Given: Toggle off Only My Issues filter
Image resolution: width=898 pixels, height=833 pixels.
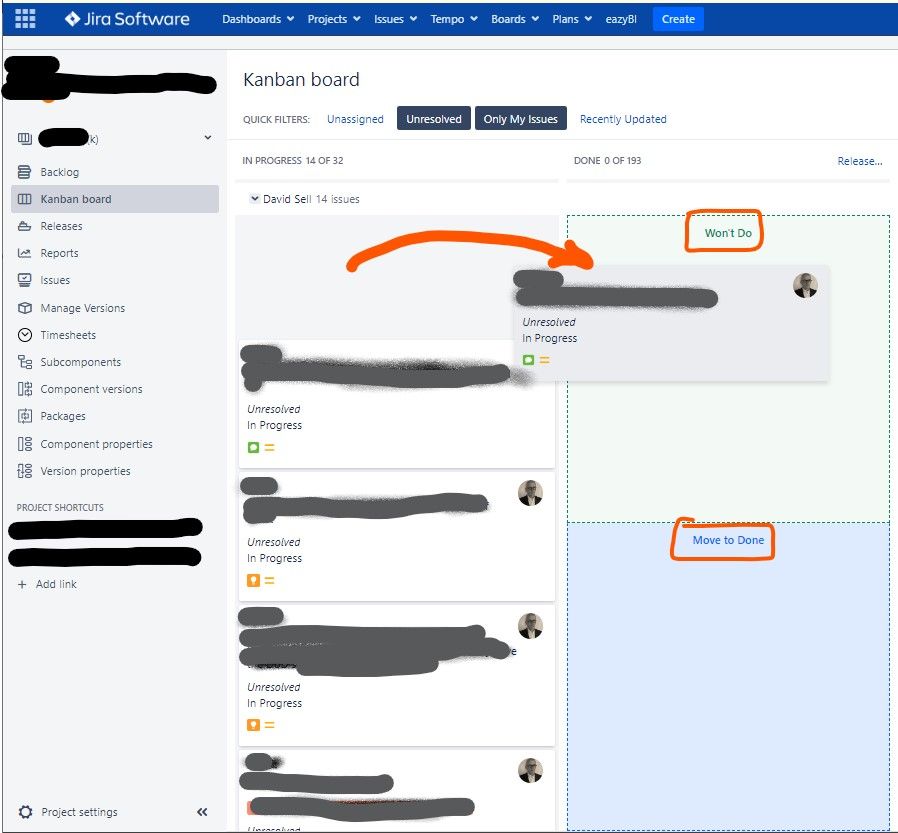Looking at the screenshot, I should [520, 119].
